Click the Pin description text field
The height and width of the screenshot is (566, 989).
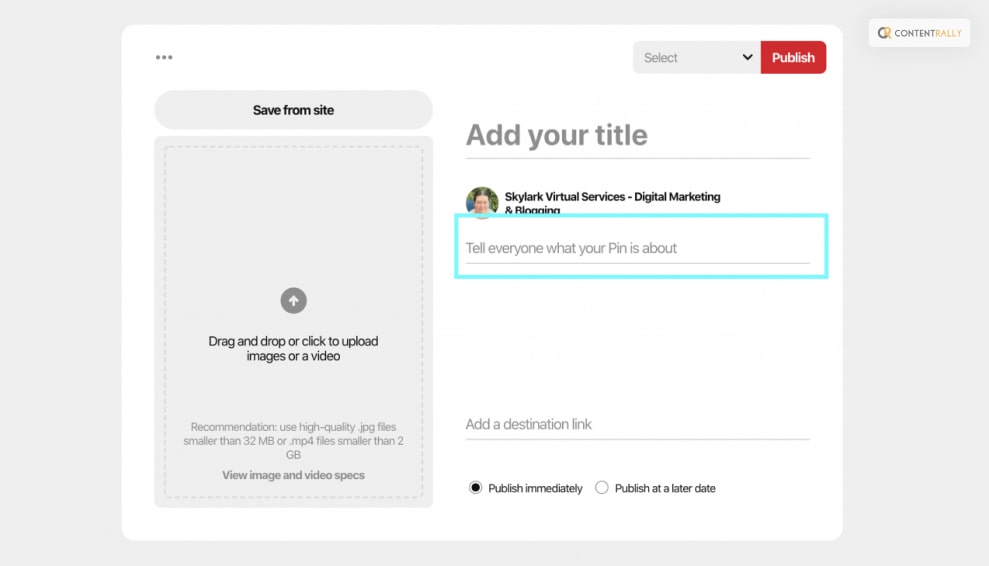pyautogui.click(x=636, y=248)
